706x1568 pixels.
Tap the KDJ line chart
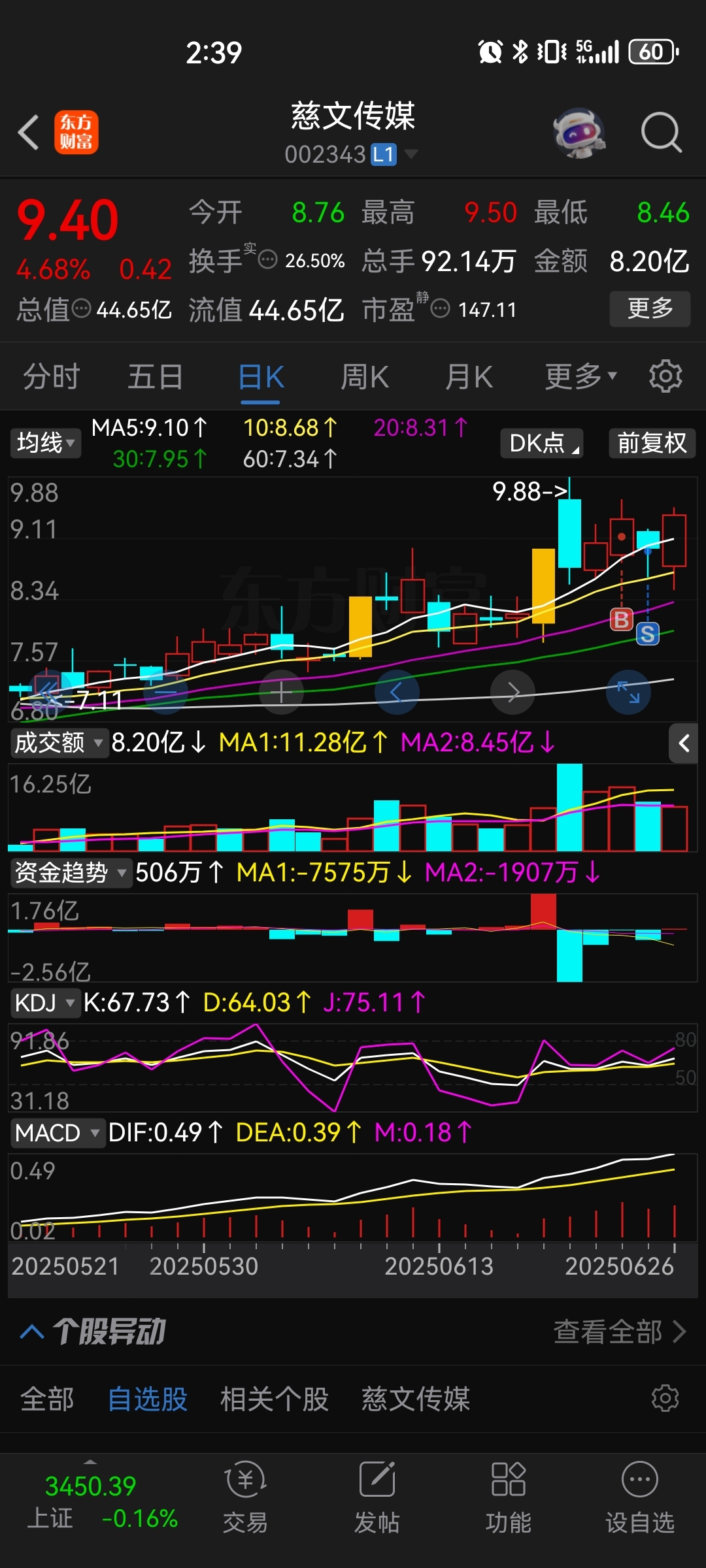click(x=353, y=1068)
